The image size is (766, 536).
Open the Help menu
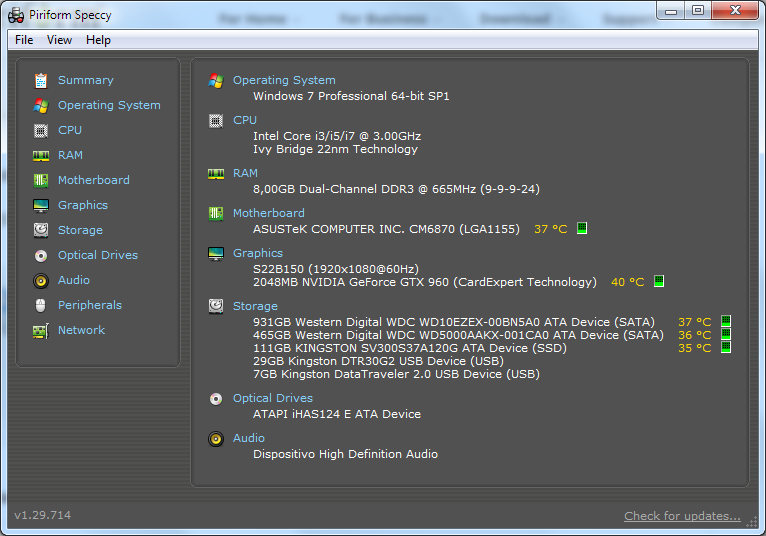tap(98, 40)
